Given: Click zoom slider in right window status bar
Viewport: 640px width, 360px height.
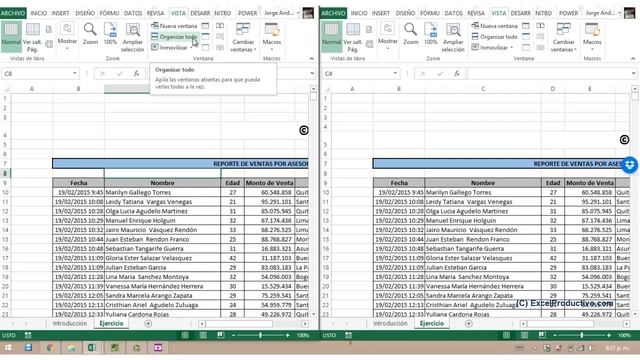Looking at the screenshot, I should (581, 335).
